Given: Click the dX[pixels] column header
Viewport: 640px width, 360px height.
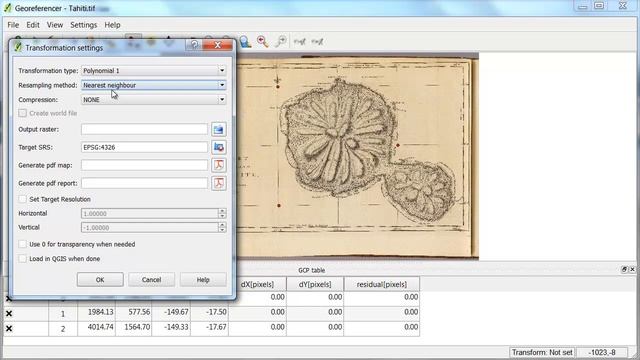Looking at the screenshot, I should (258, 284).
